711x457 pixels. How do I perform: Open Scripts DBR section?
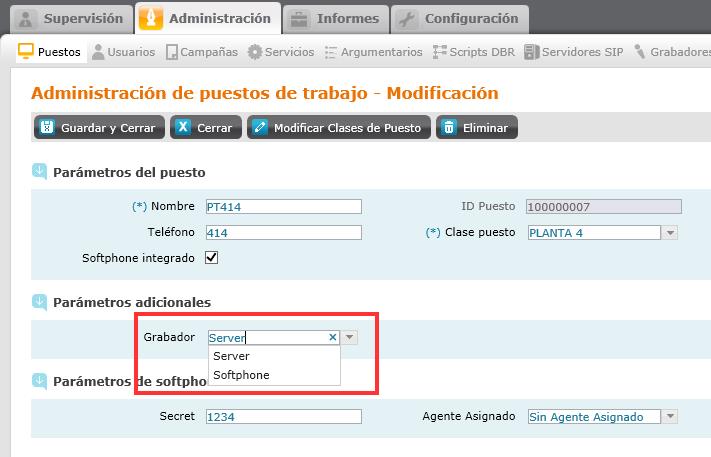click(474, 52)
